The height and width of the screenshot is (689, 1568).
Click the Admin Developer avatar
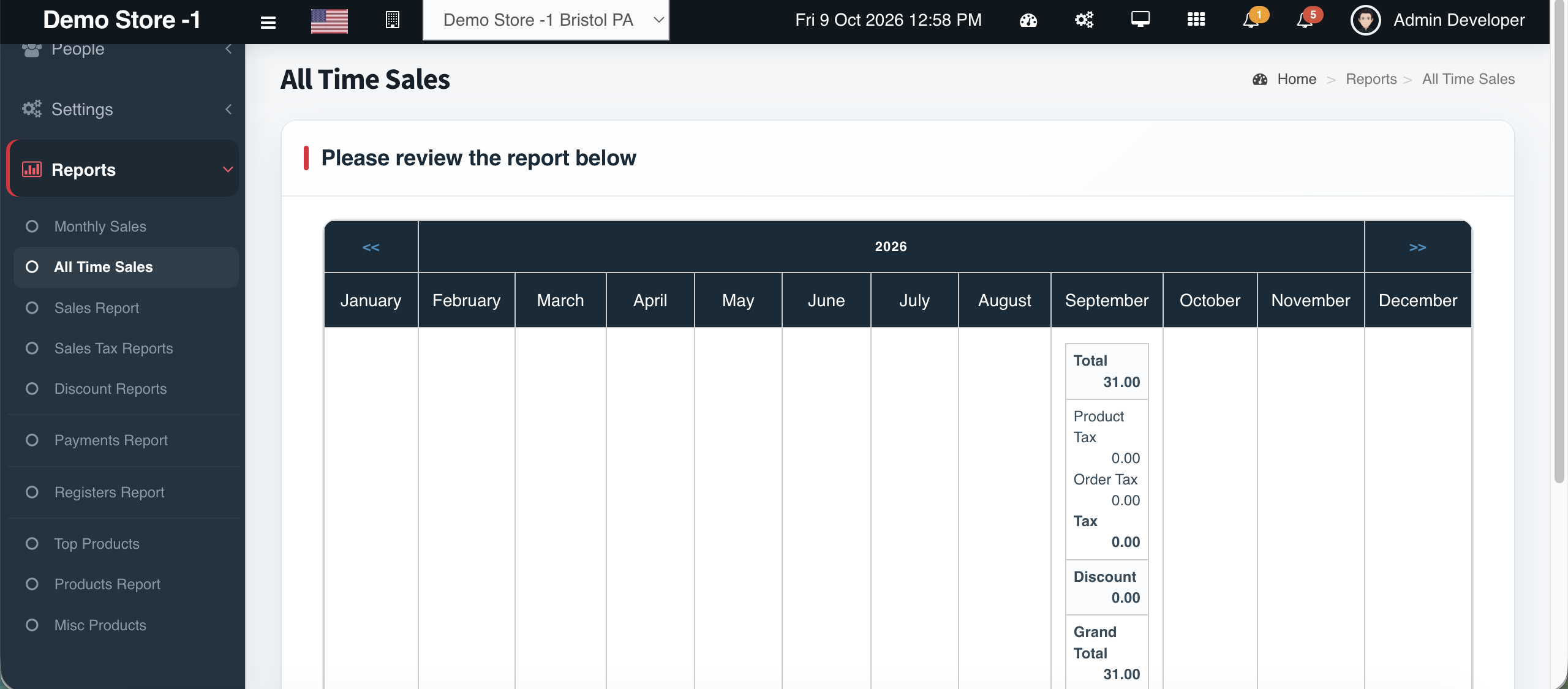1365,20
